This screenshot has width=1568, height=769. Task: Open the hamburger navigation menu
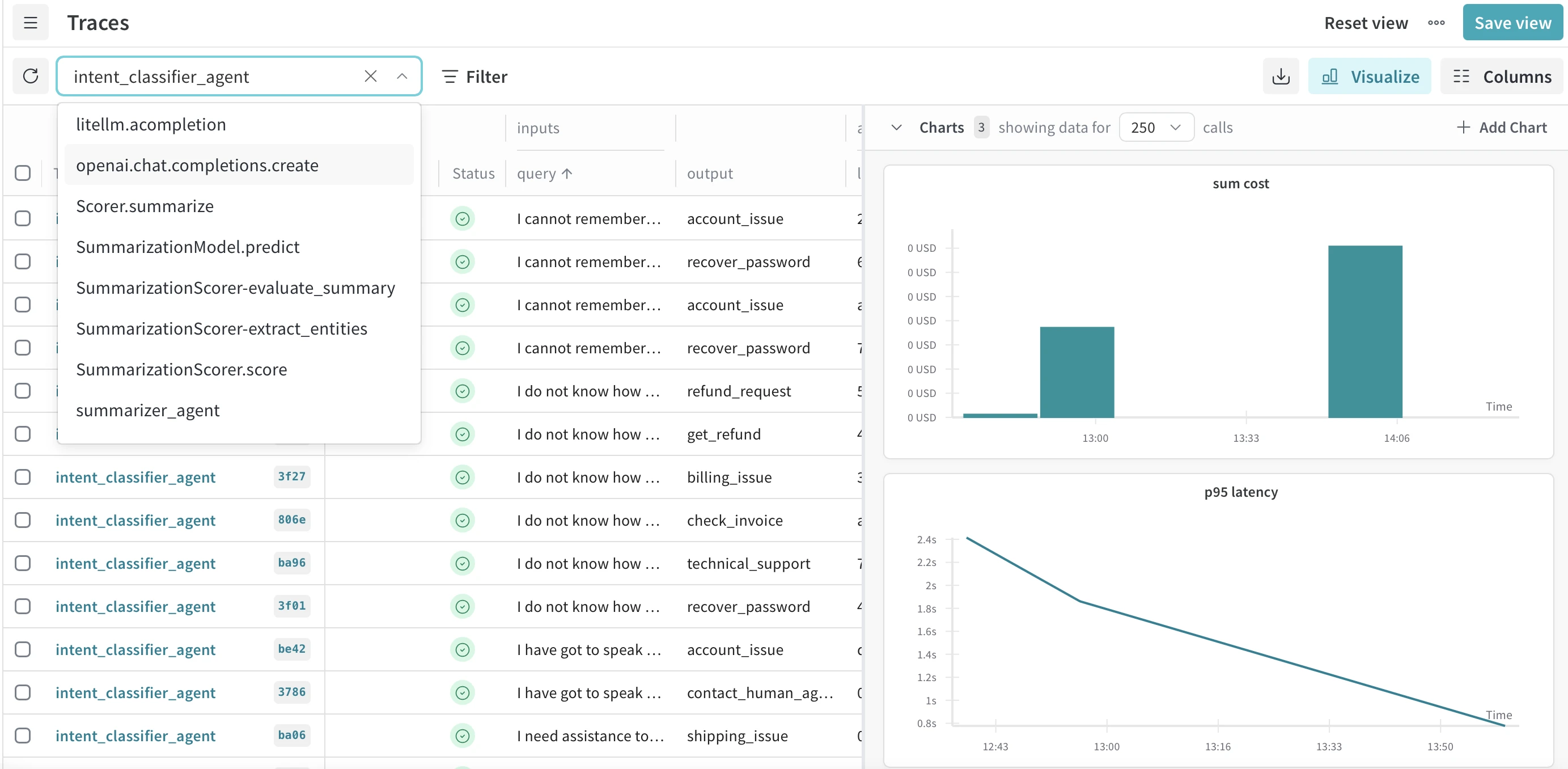(x=31, y=23)
